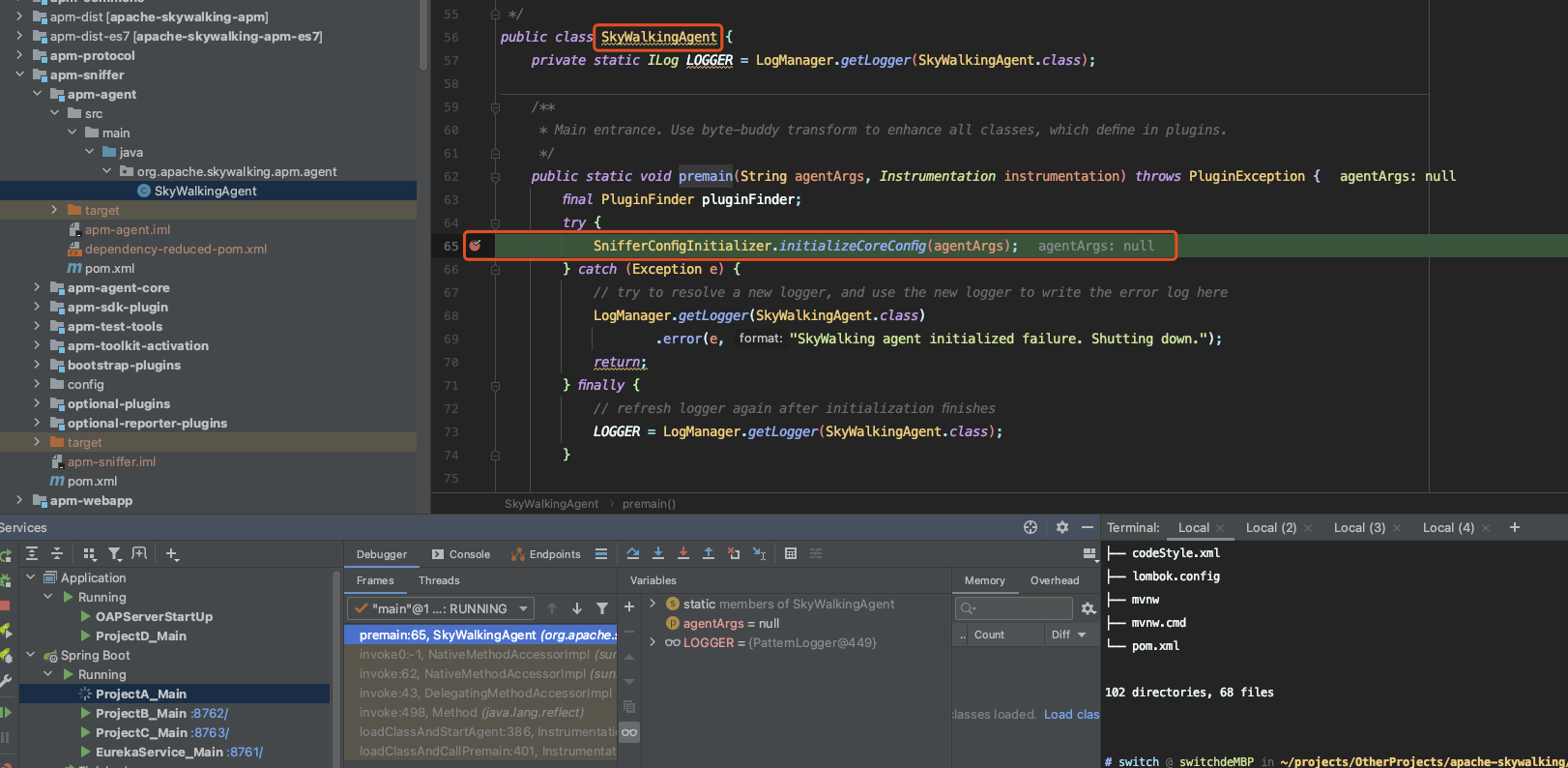This screenshot has height=768, width=1568.
Task: Switch to the Endpoints tab
Action: pos(546,554)
